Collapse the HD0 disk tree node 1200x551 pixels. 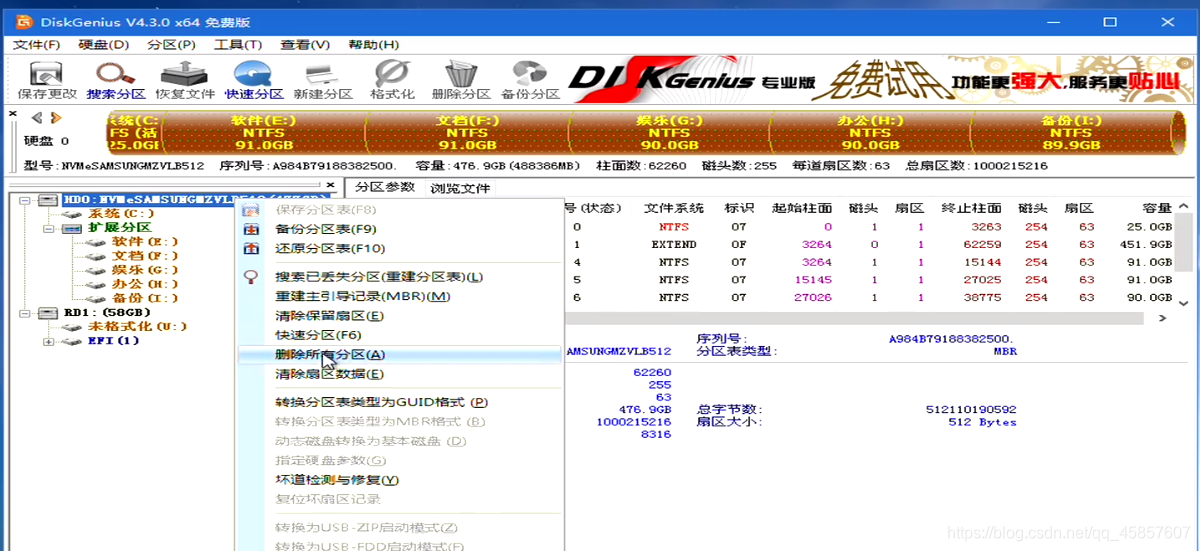[x=25, y=200]
